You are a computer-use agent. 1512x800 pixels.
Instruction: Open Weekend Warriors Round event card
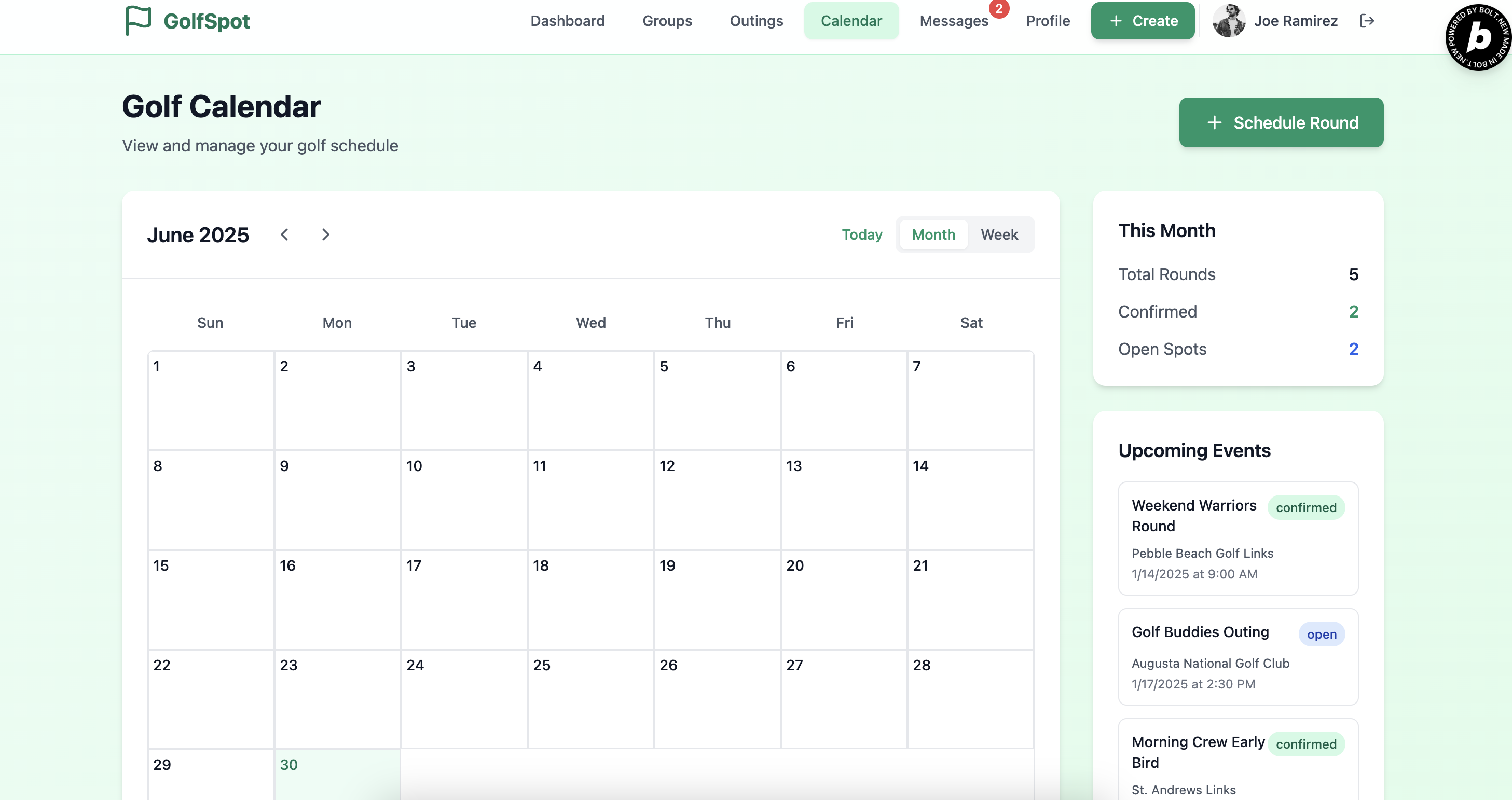click(x=1238, y=538)
